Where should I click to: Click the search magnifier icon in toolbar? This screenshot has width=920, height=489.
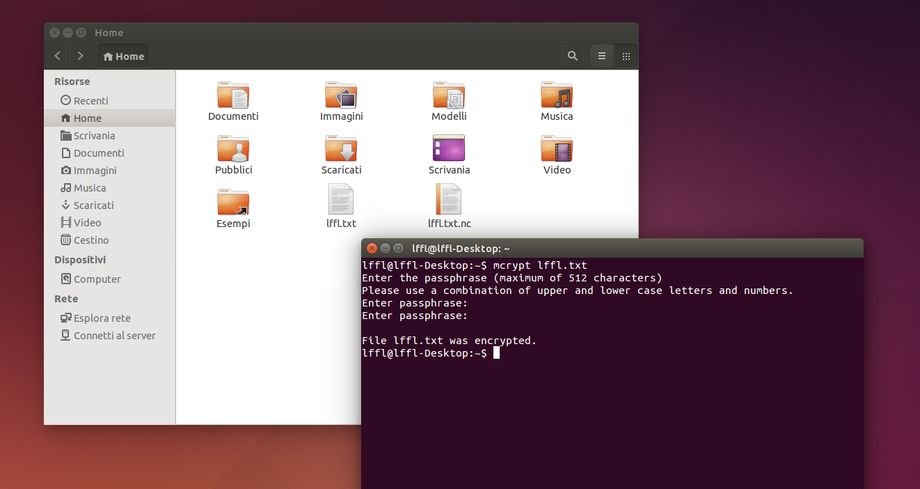tap(572, 56)
